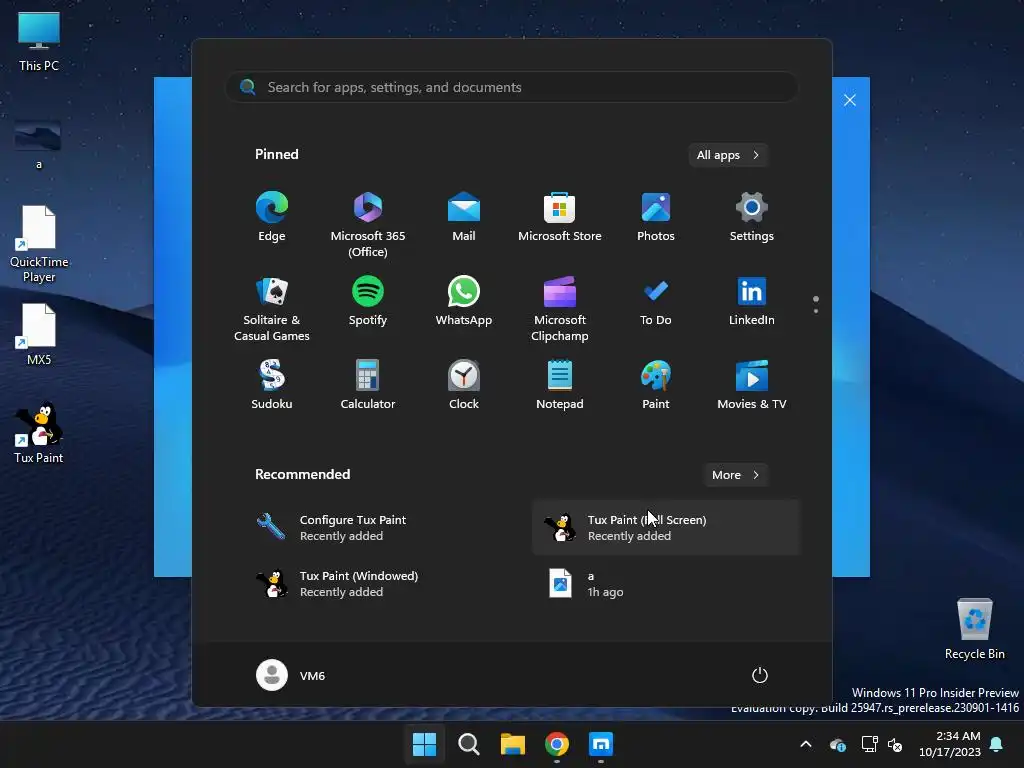Open Microsoft Clipchamp
Image resolution: width=1024 pixels, height=768 pixels.
560,309
